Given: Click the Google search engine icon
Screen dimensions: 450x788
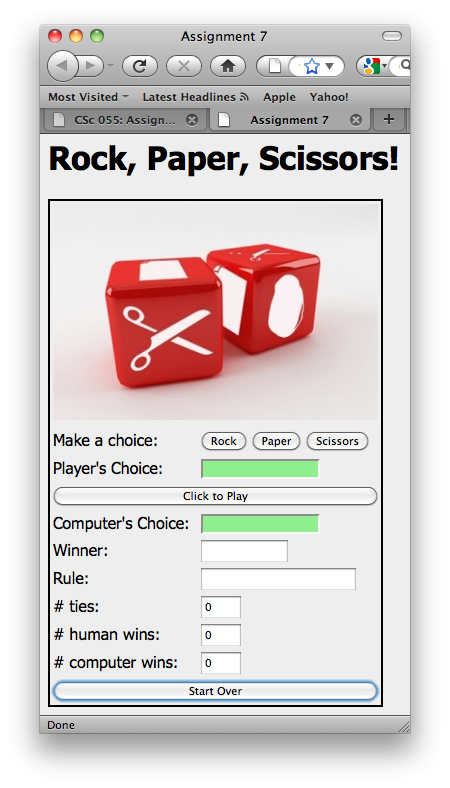Looking at the screenshot, I should tap(372, 66).
